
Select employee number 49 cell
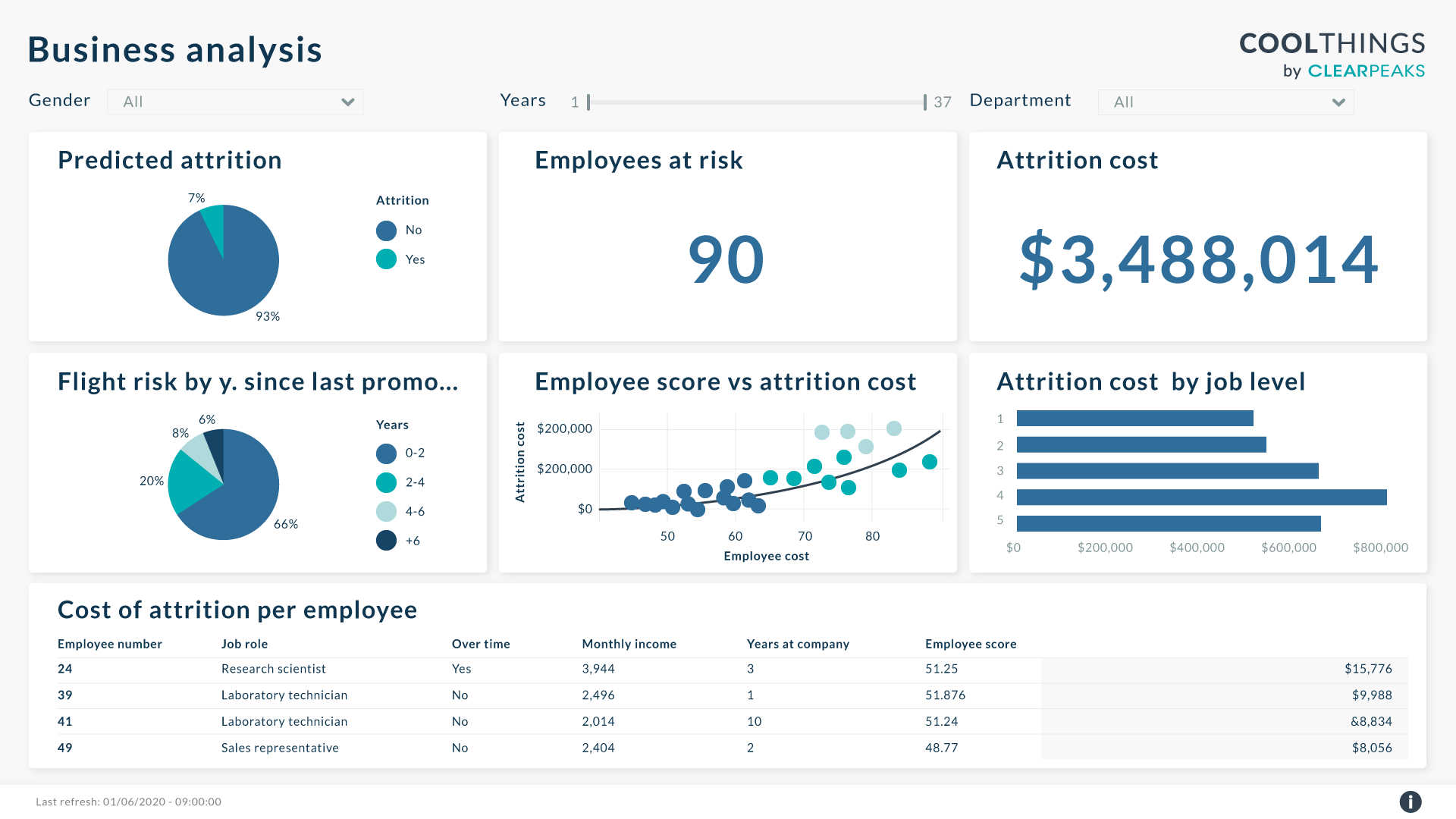(65, 748)
